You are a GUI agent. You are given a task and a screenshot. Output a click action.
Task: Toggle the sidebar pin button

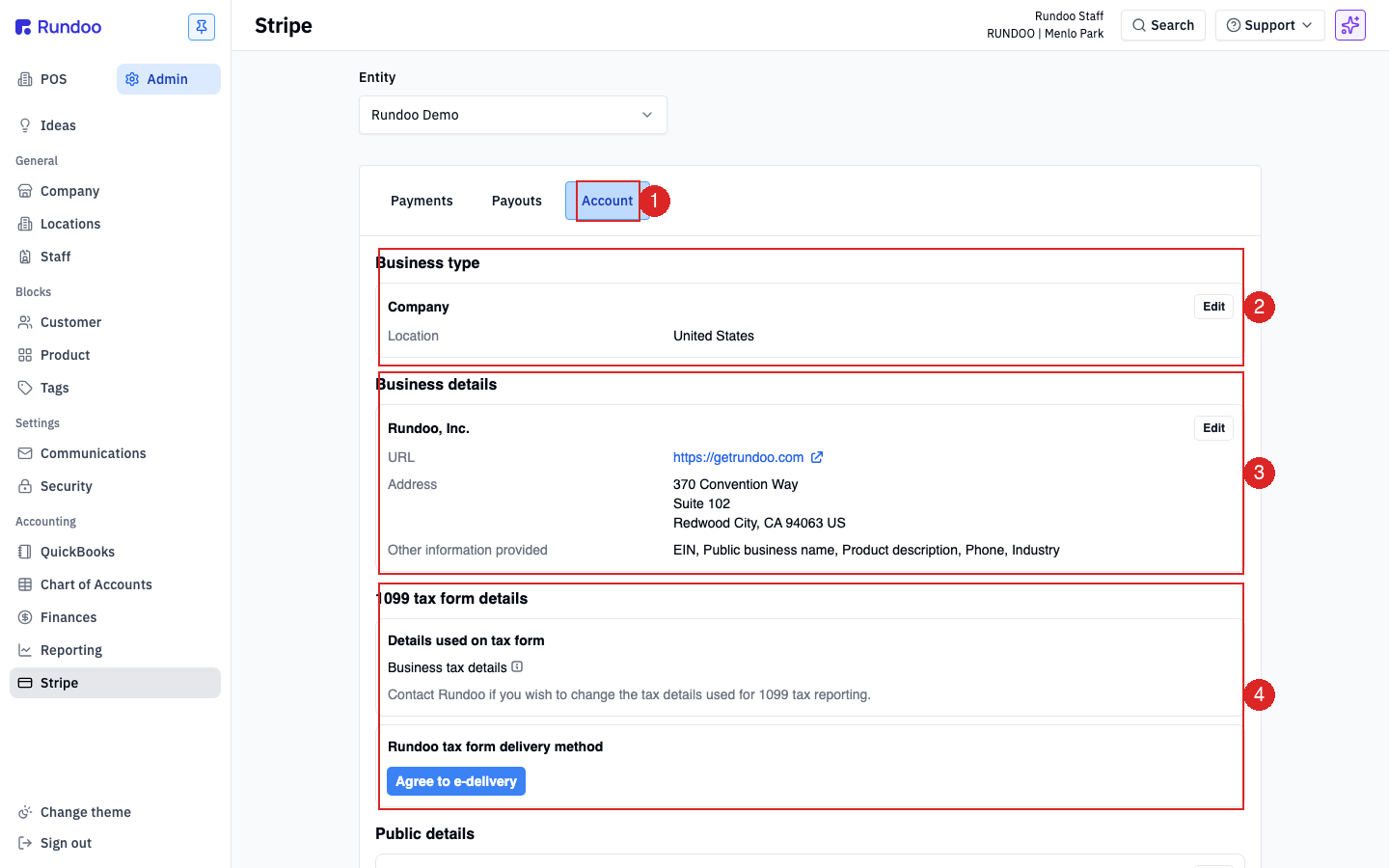(202, 27)
